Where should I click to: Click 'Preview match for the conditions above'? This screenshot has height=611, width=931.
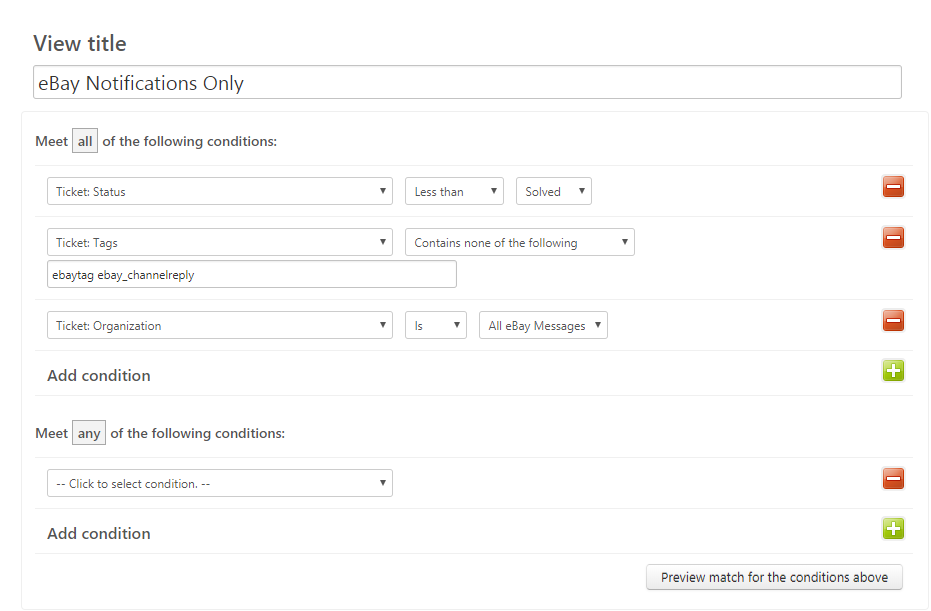click(x=774, y=577)
